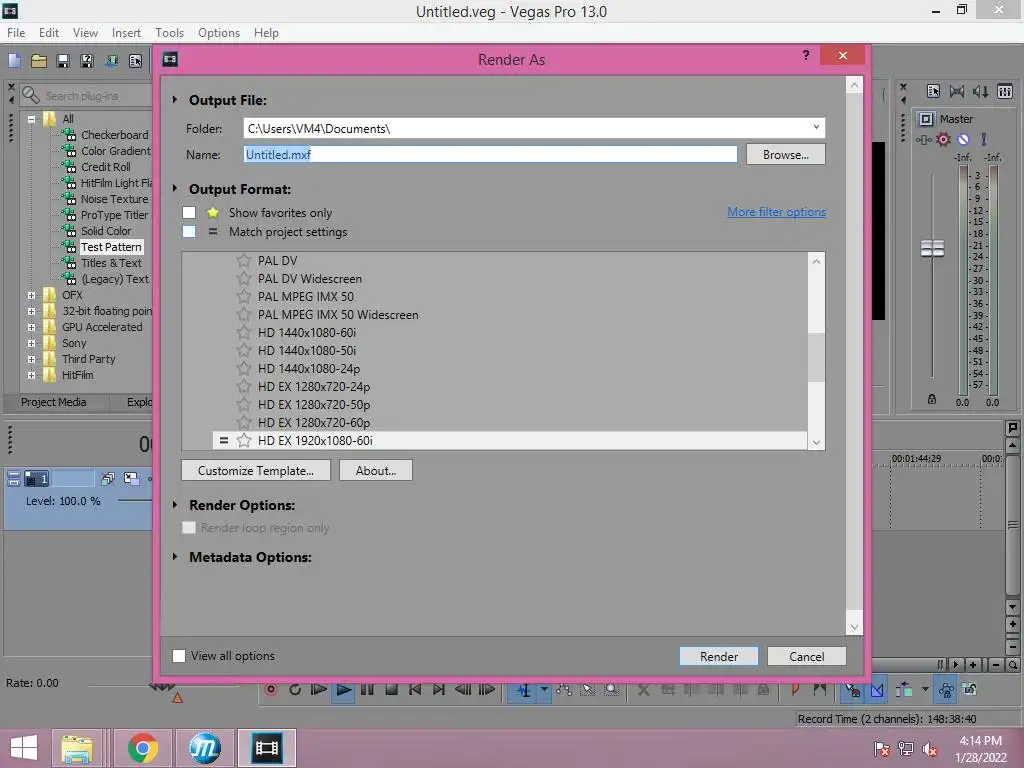Expand the Sony plug-in folder
1024x768 pixels.
click(31, 344)
